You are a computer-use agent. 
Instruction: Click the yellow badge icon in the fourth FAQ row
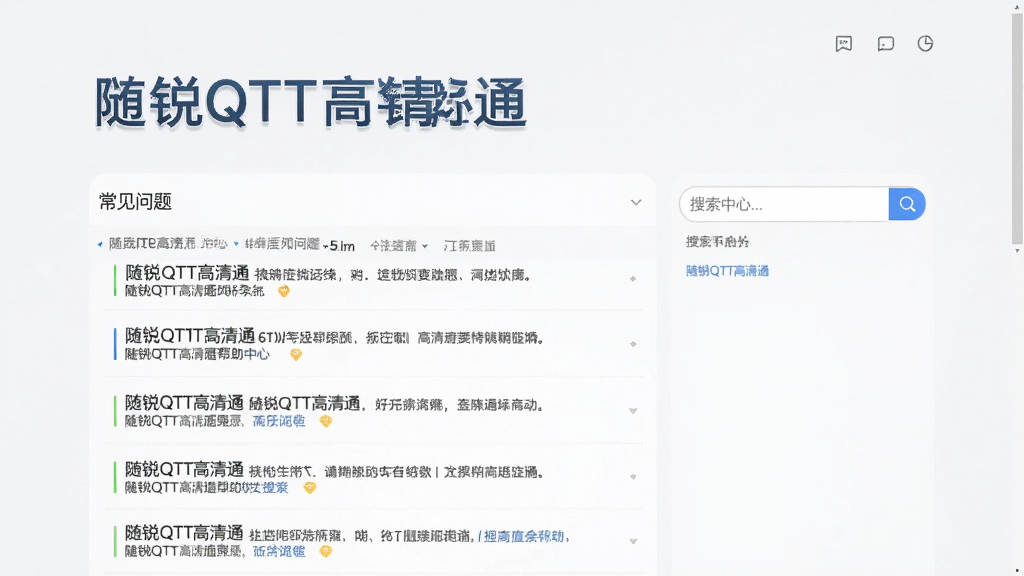310,488
